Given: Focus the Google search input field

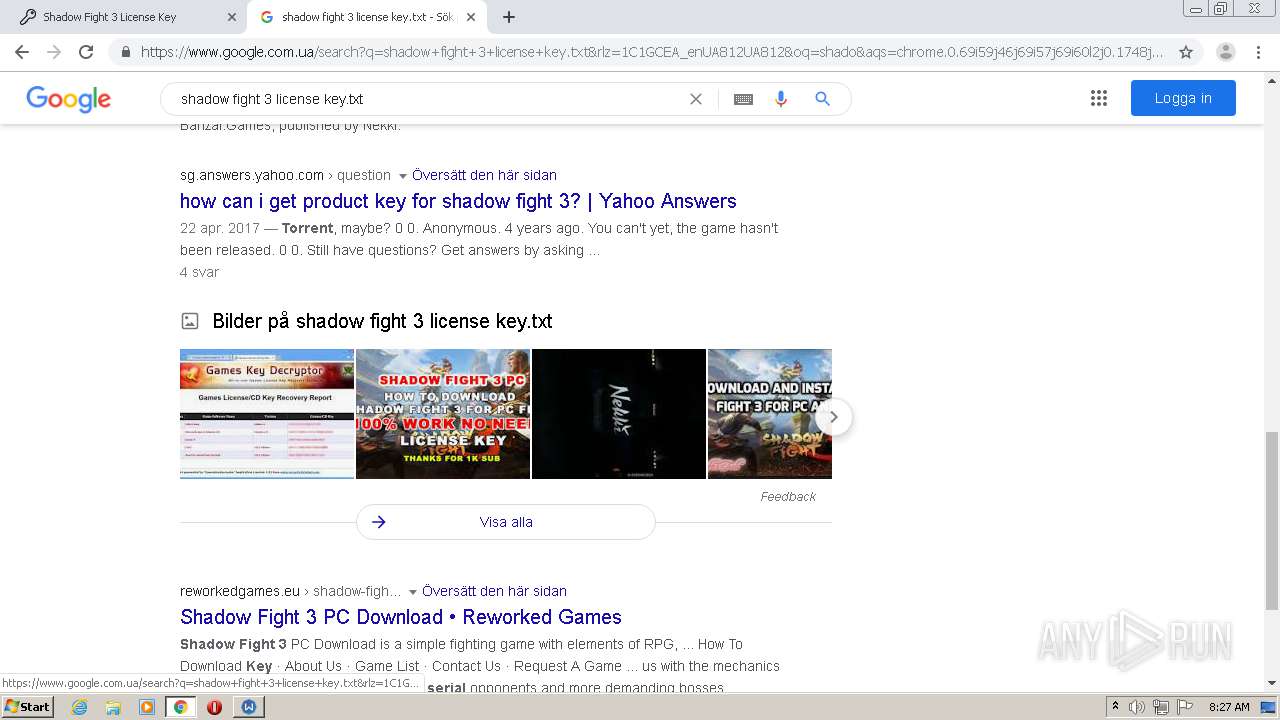Looking at the screenshot, I should (x=430, y=99).
